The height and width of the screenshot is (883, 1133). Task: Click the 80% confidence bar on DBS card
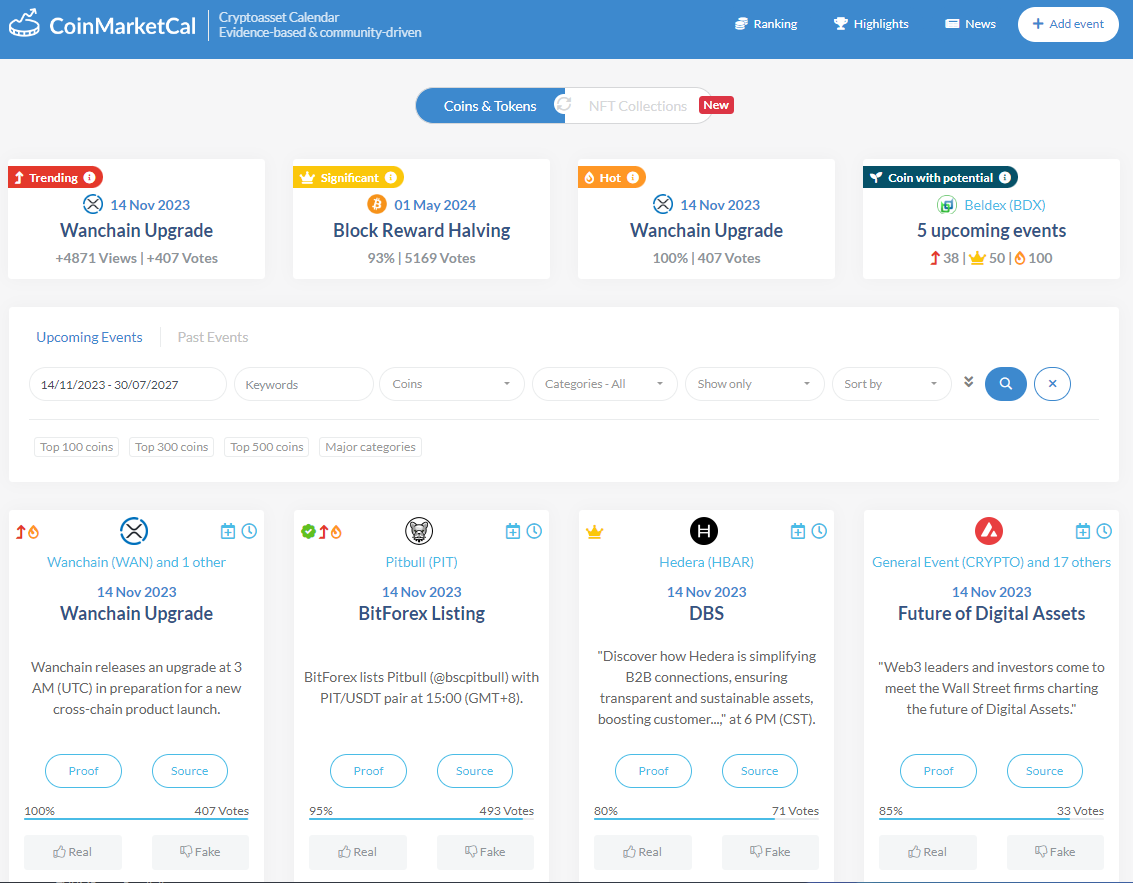click(x=706, y=819)
